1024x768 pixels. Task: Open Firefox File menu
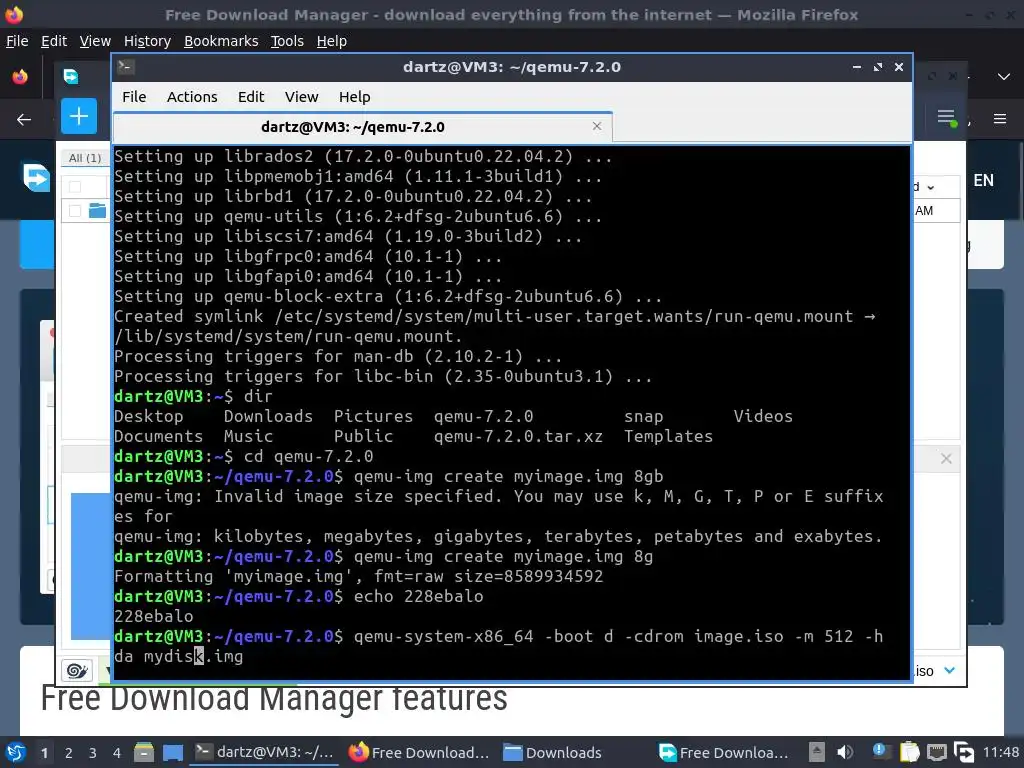click(17, 41)
